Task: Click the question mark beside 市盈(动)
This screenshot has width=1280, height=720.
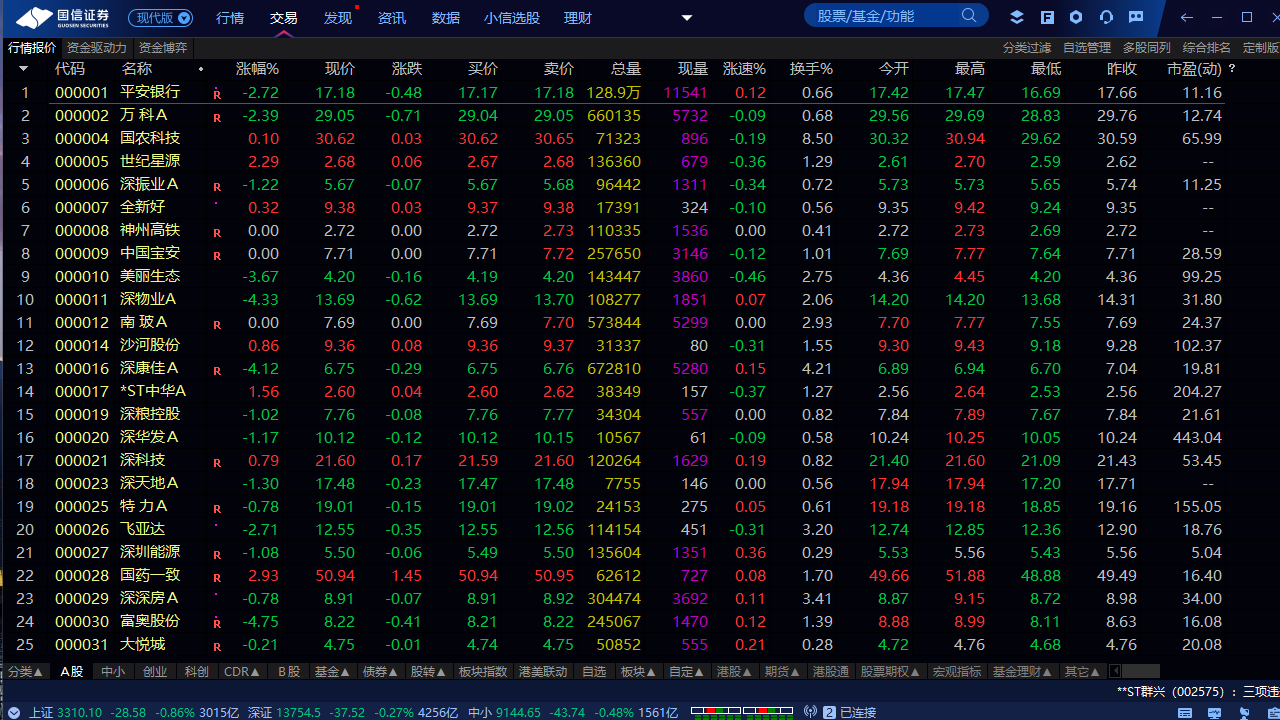Action: click(x=1232, y=69)
